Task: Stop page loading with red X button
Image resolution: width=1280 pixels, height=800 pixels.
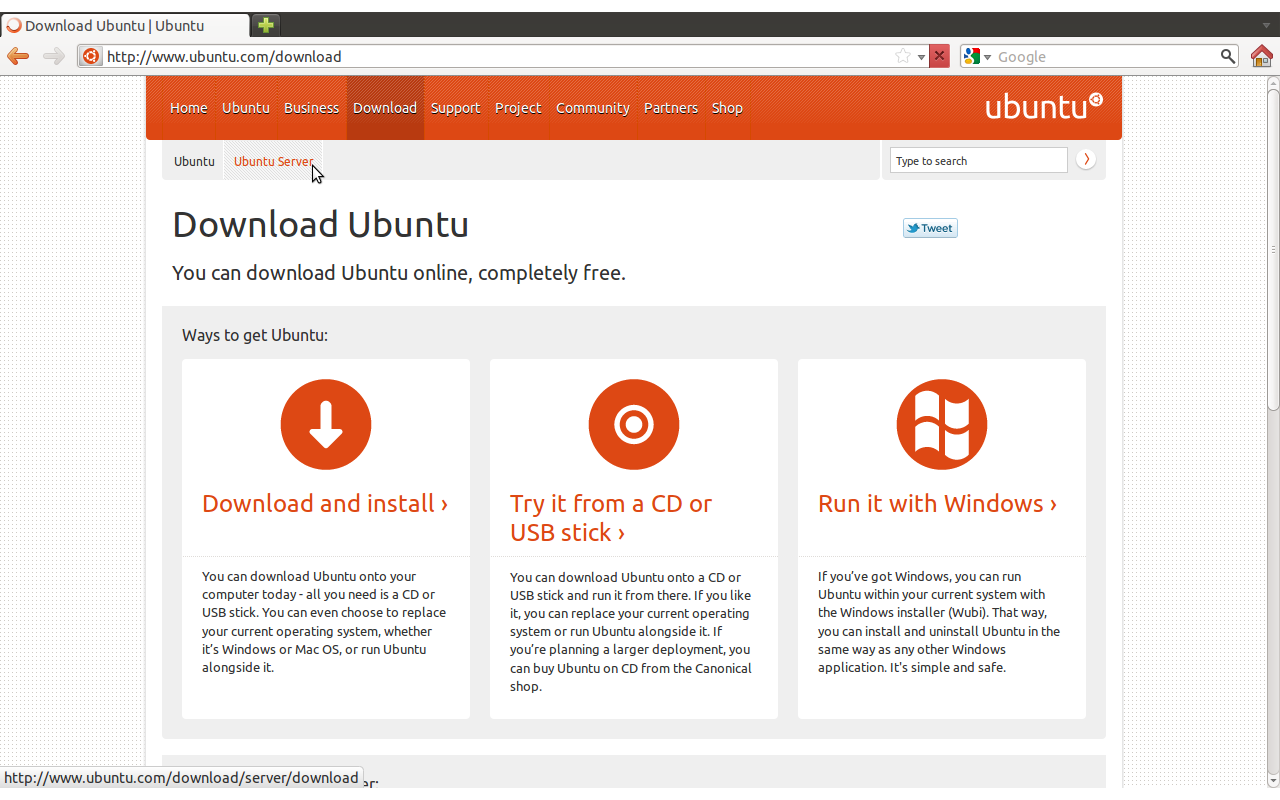Action: tap(939, 57)
